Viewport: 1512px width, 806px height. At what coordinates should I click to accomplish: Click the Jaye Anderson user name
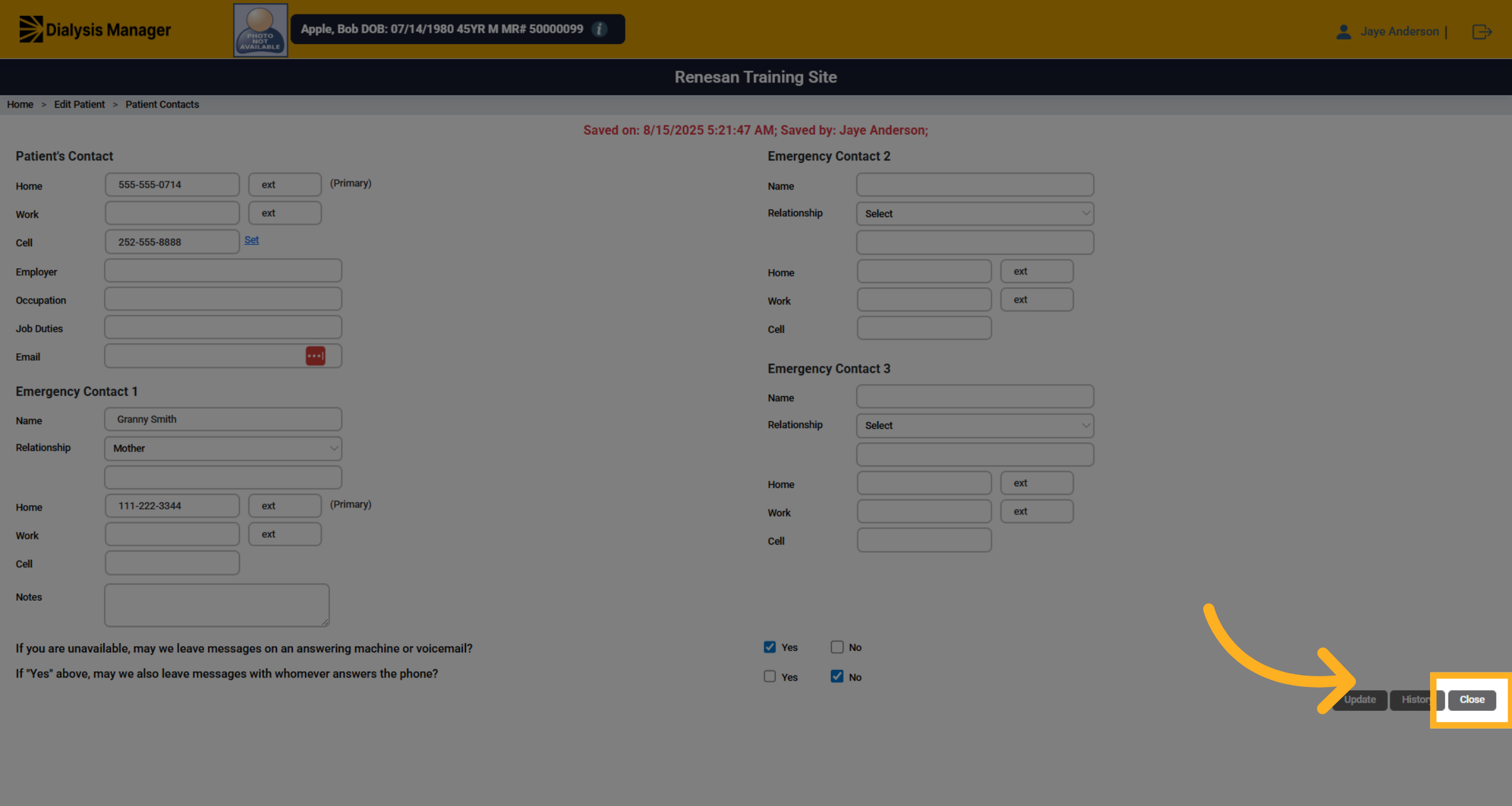[1399, 31]
